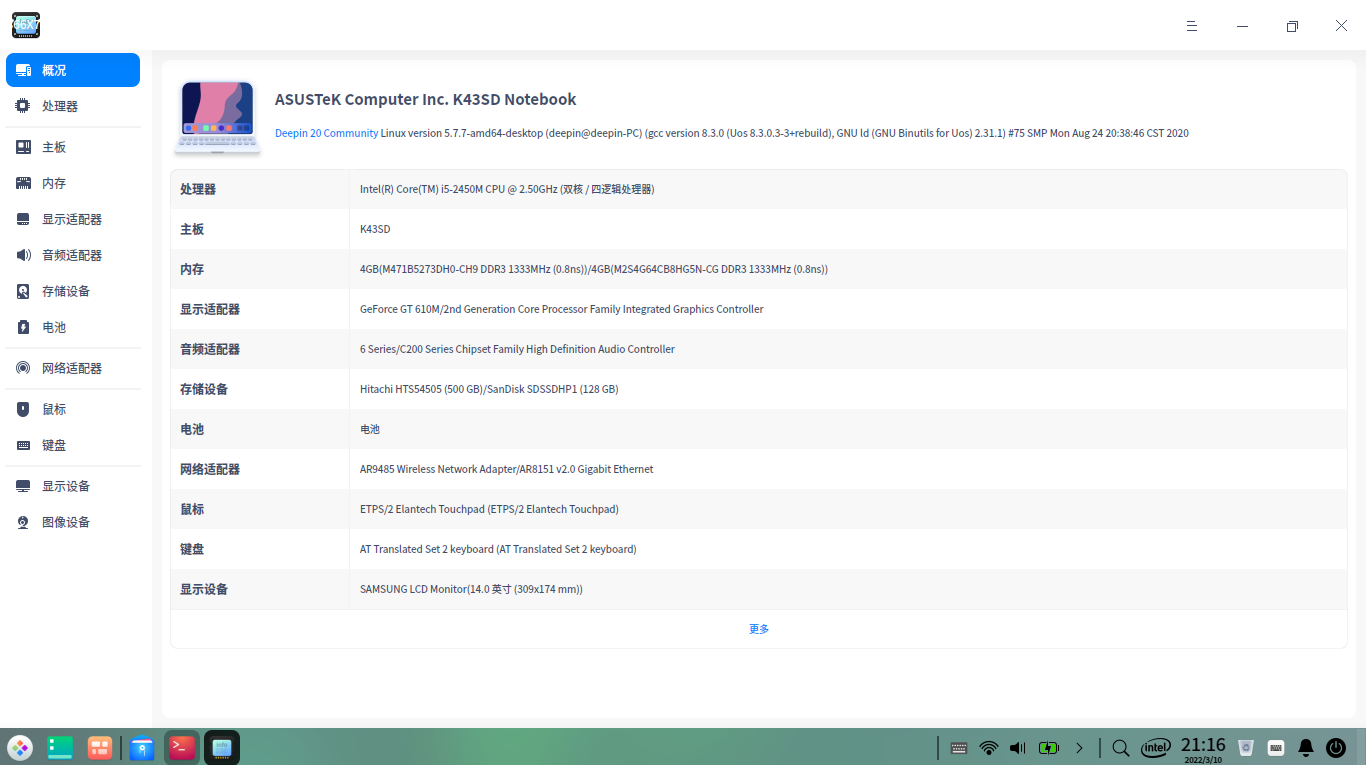Minimize the Device Manager window

point(1242,26)
